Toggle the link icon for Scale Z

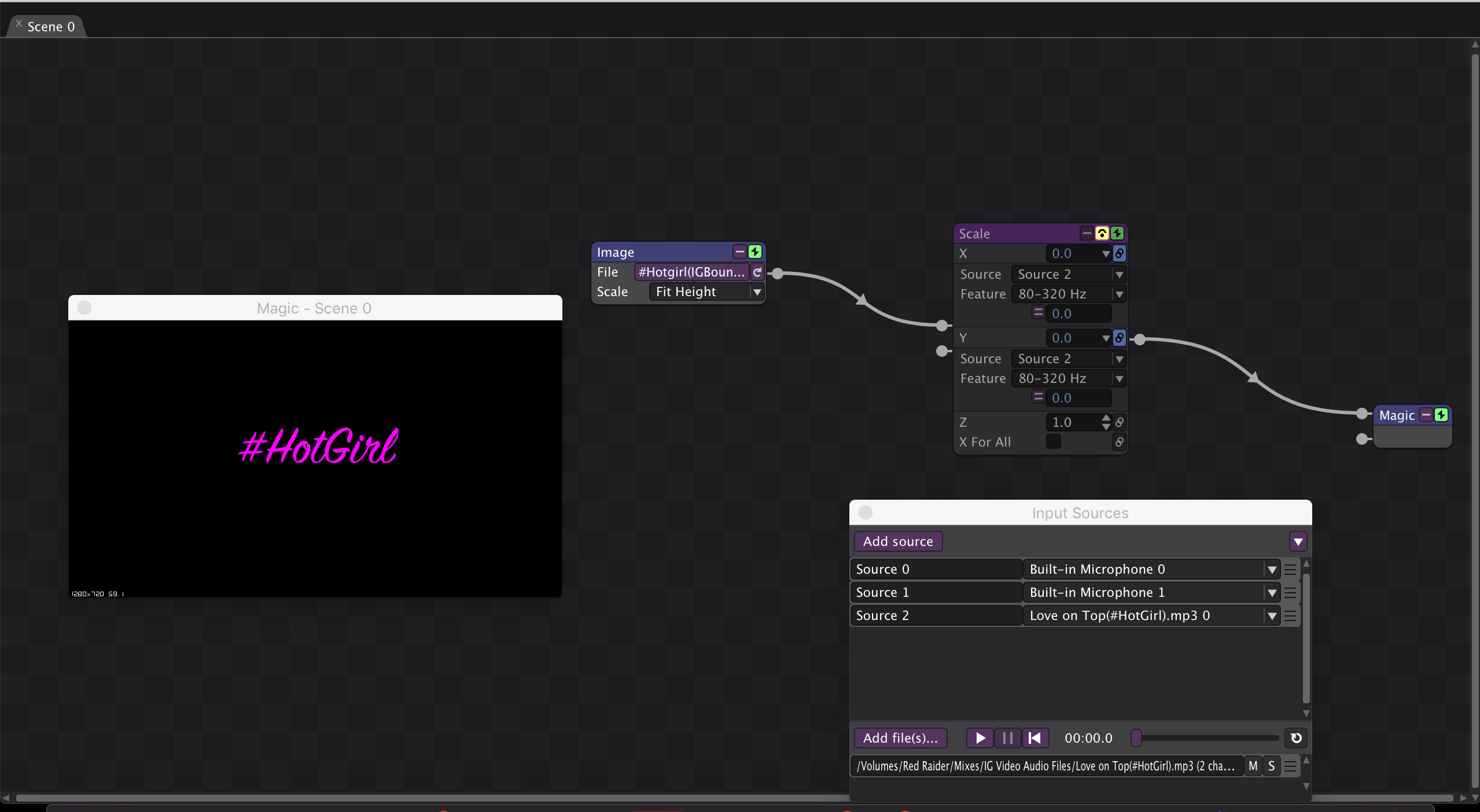[1120, 422]
